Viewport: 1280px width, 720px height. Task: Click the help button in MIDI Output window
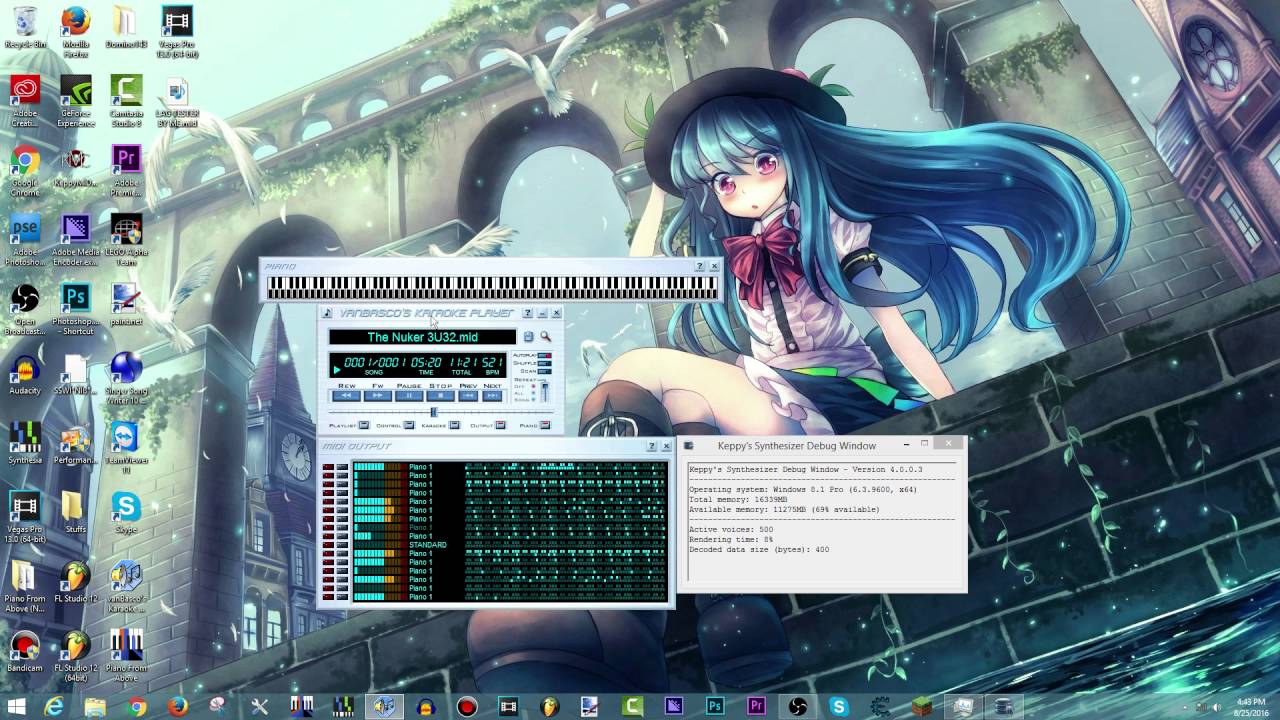click(x=652, y=446)
